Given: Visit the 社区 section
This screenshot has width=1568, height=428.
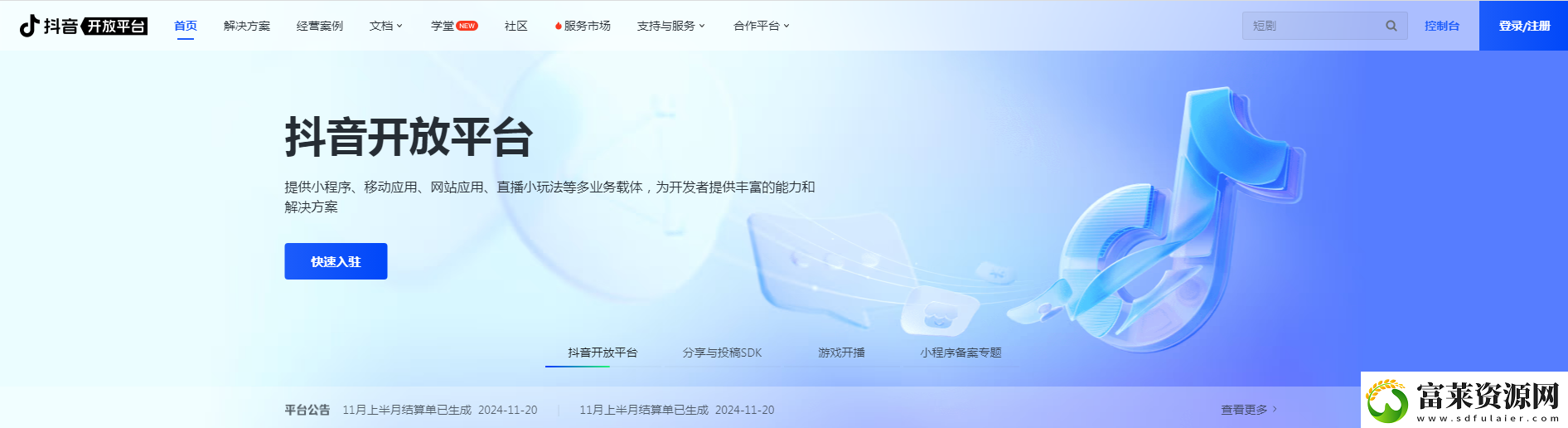Looking at the screenshot, I should [x=516, y=26].
